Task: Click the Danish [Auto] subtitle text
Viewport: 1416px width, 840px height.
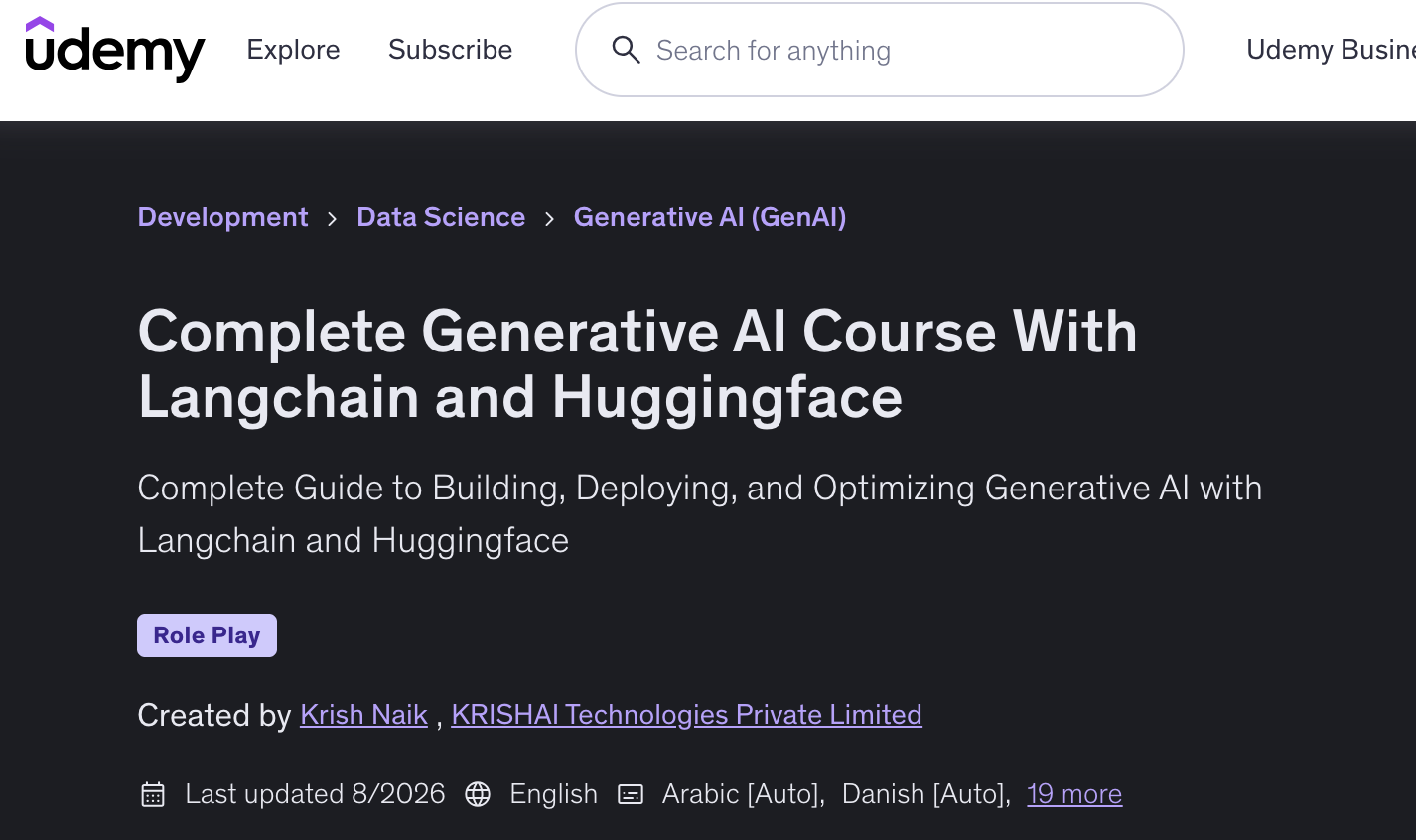Action: [x=925, y=794]
